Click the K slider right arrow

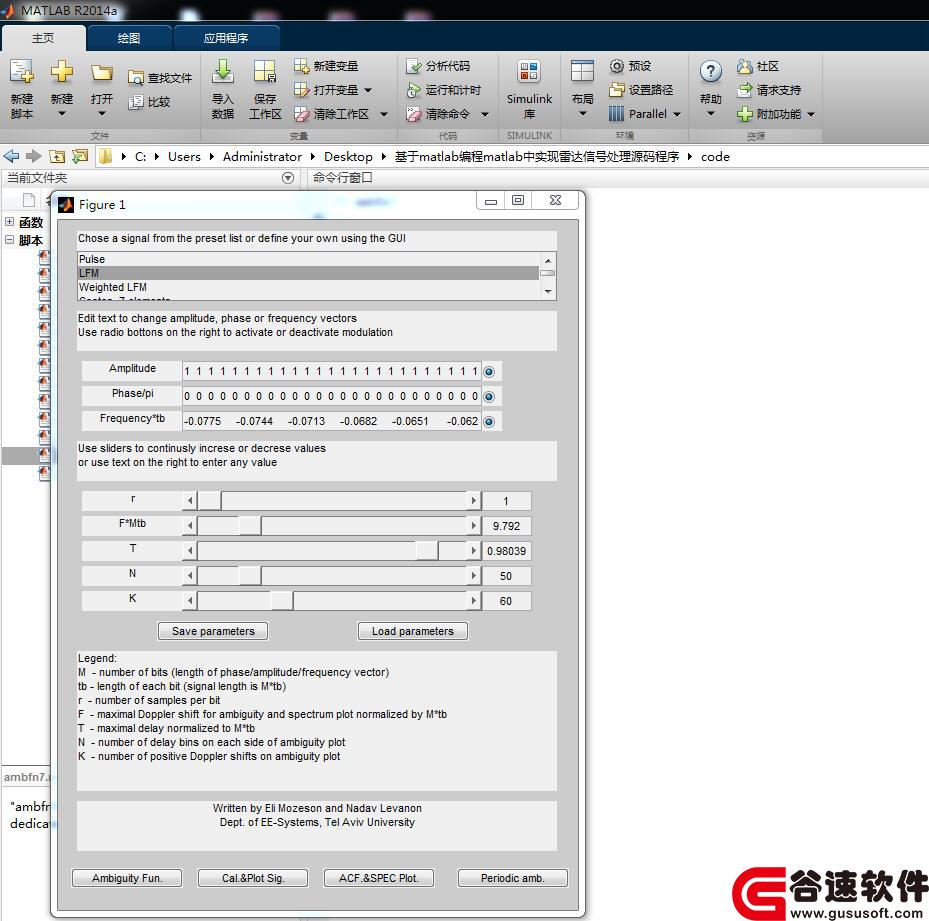point(473,600)
